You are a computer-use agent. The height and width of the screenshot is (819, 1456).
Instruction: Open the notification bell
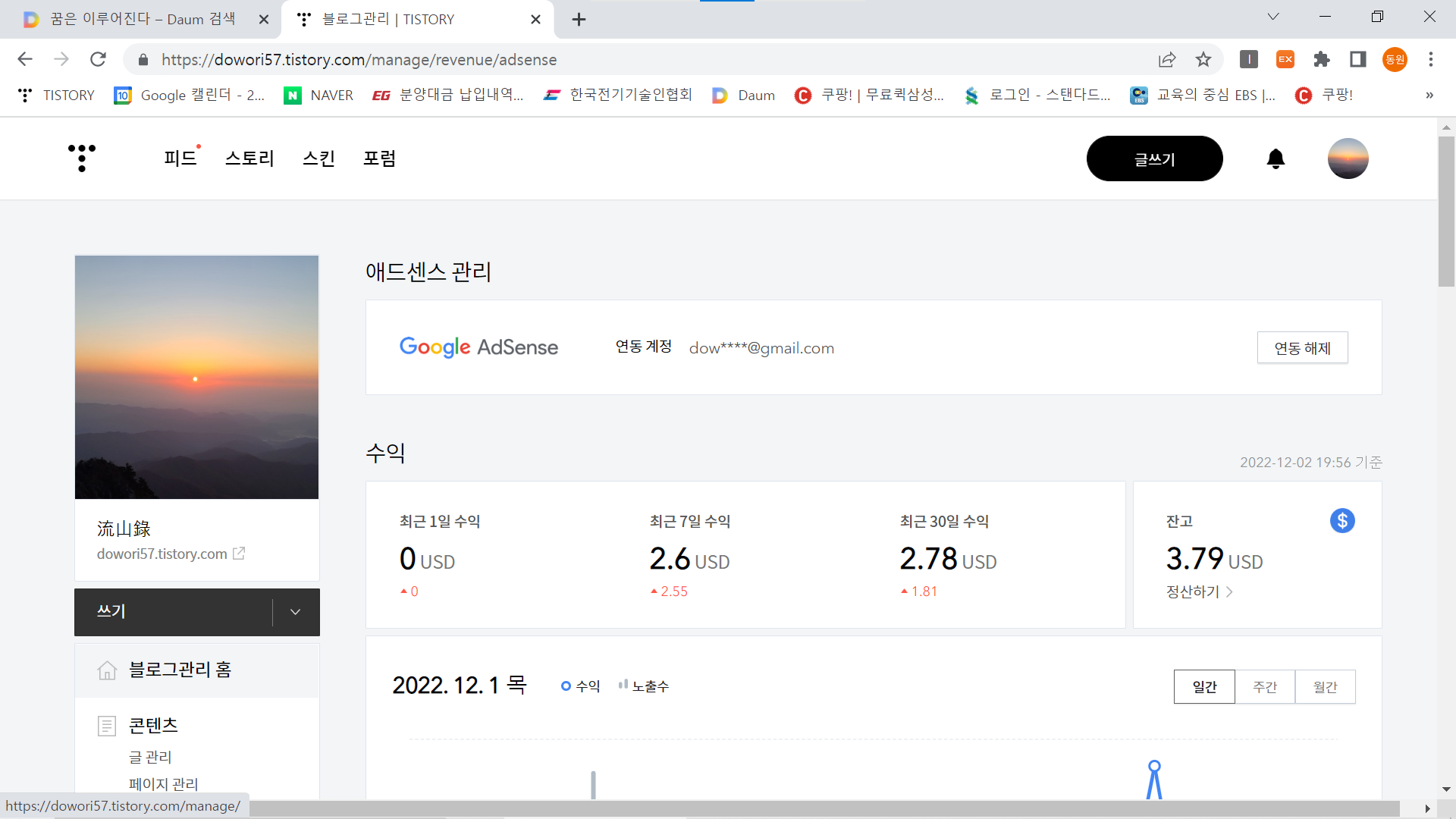coord(1276,158)
